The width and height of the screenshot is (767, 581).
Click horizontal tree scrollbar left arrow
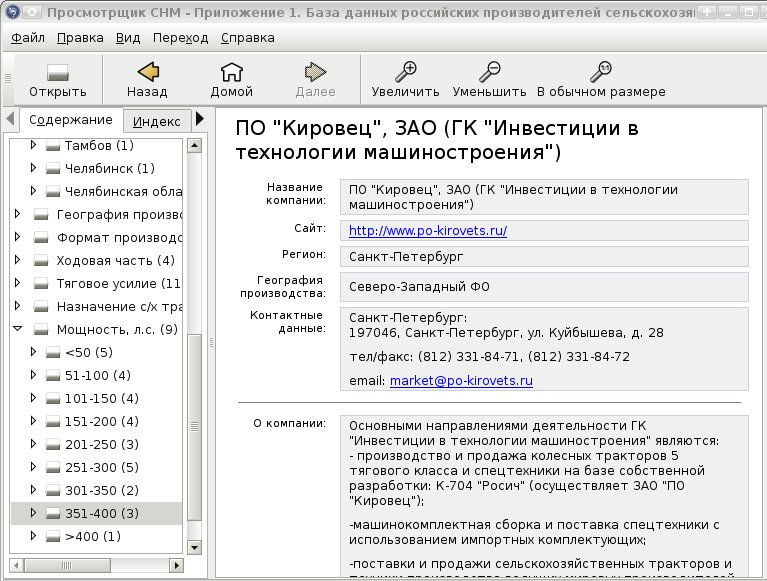pos(16,565)
